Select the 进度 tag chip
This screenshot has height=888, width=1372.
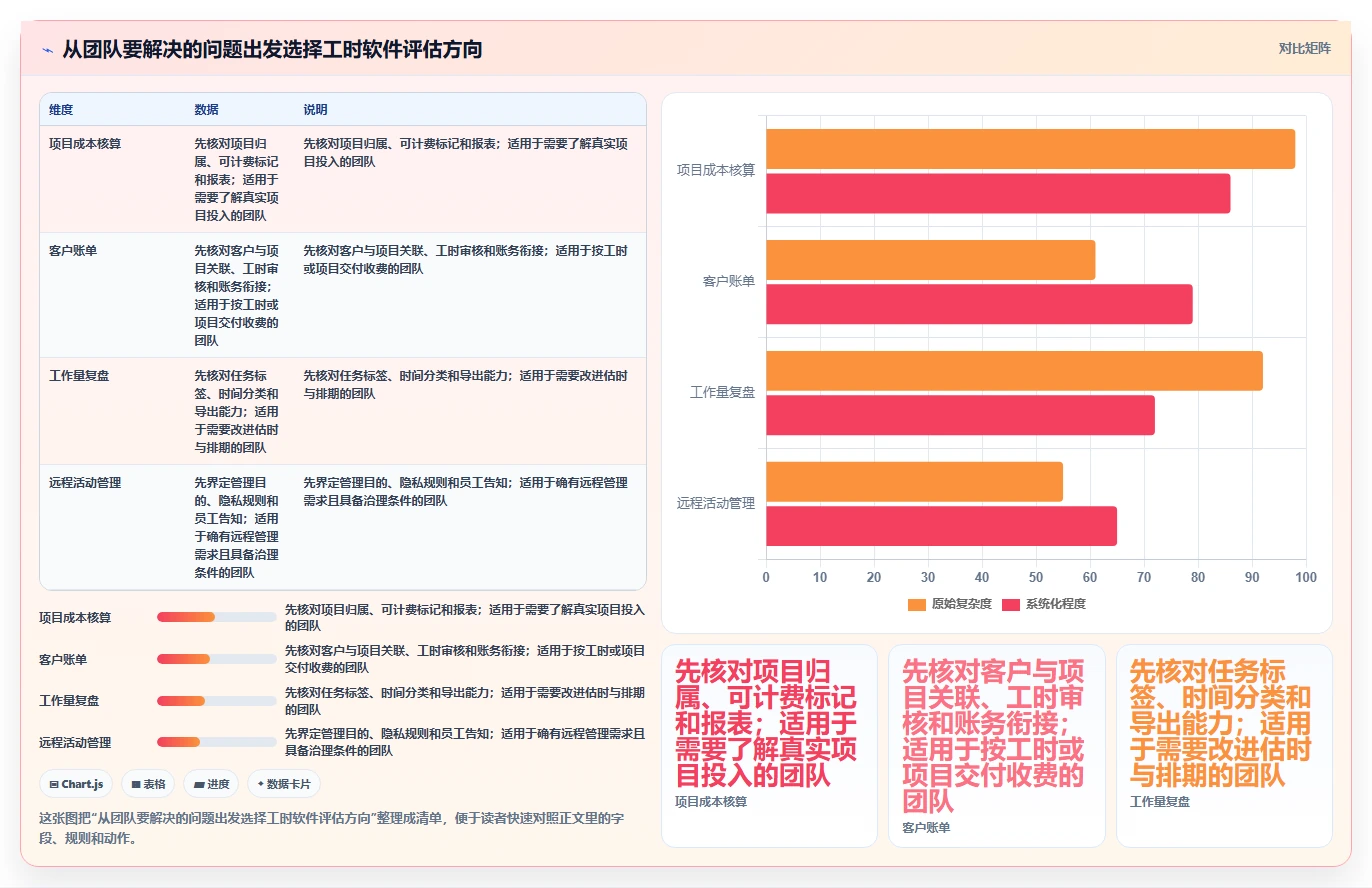(x=211, y=784)
